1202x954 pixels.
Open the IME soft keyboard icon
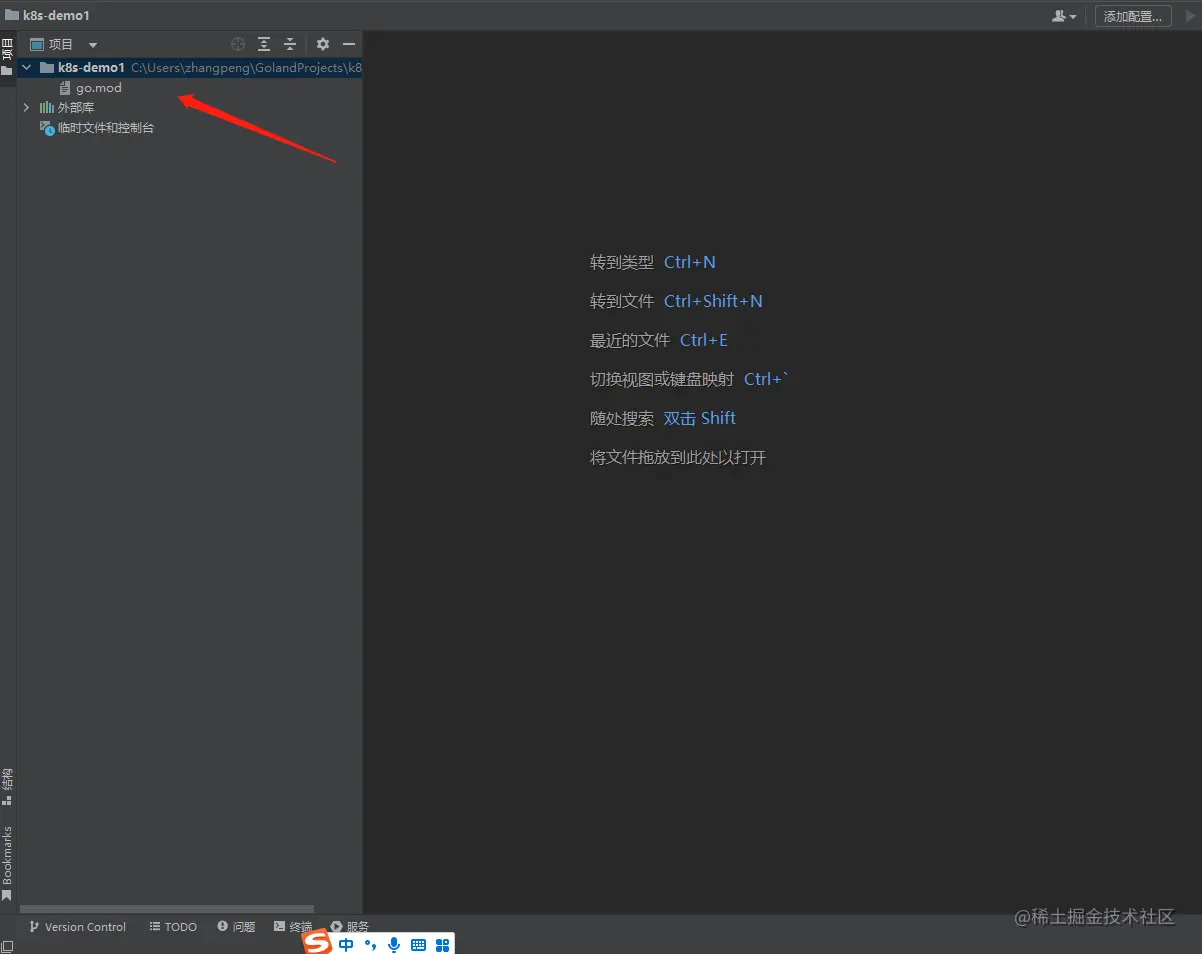coord(418,945)
